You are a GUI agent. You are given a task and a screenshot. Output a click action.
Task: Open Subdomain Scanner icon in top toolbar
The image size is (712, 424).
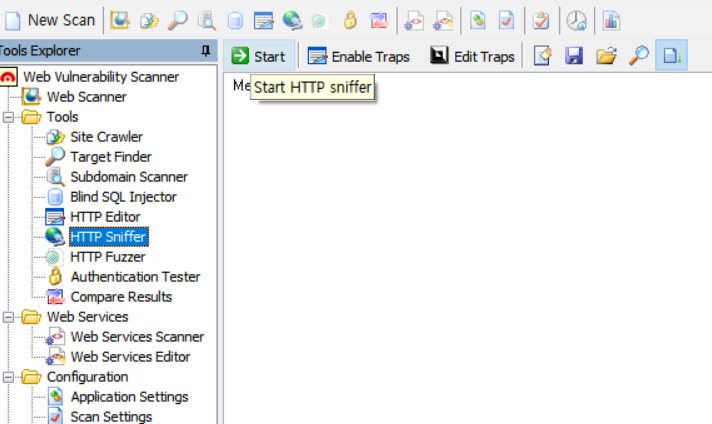tap(206, 20)
